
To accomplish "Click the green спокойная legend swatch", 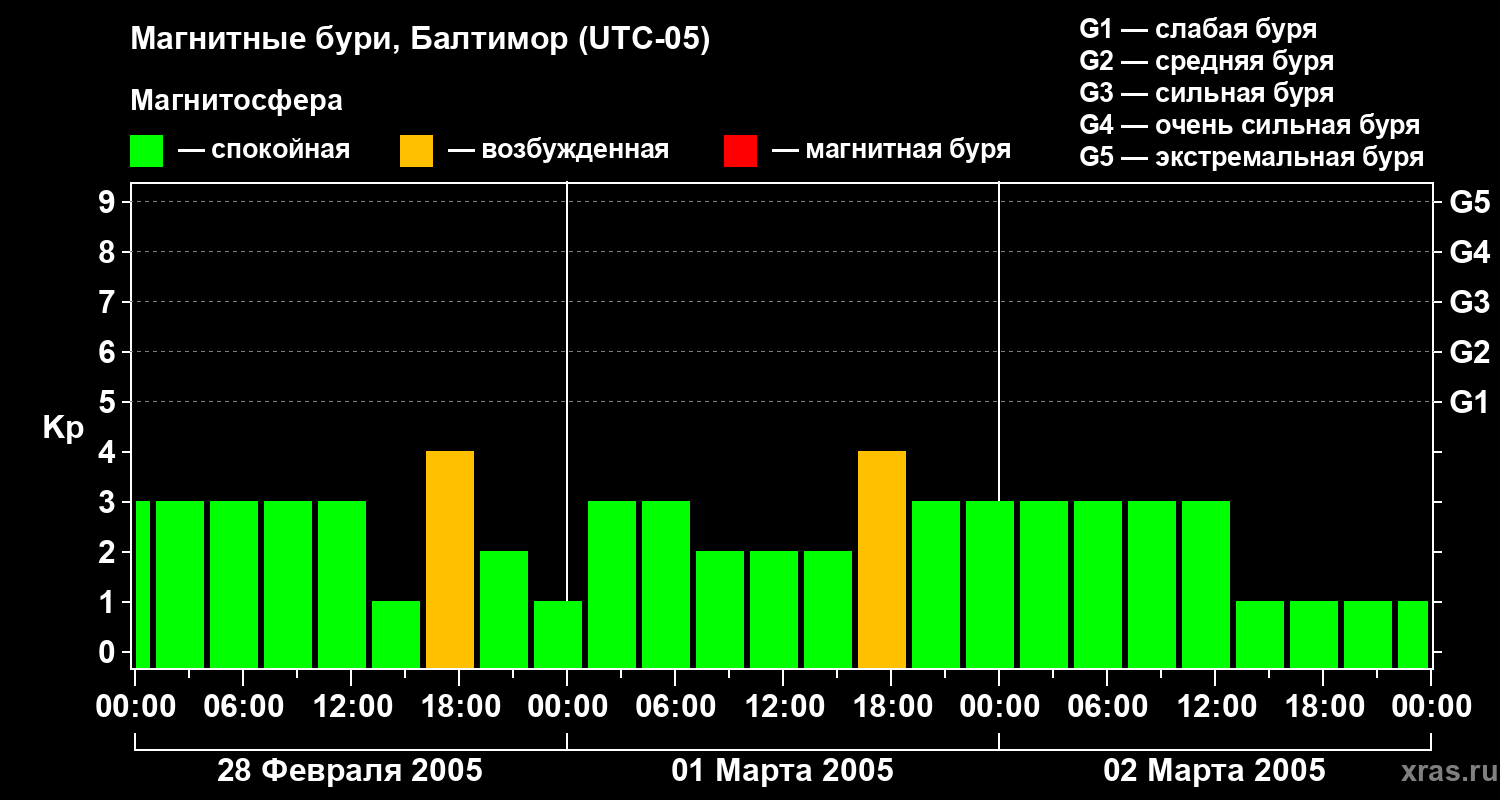I will [x=146, y=151].
